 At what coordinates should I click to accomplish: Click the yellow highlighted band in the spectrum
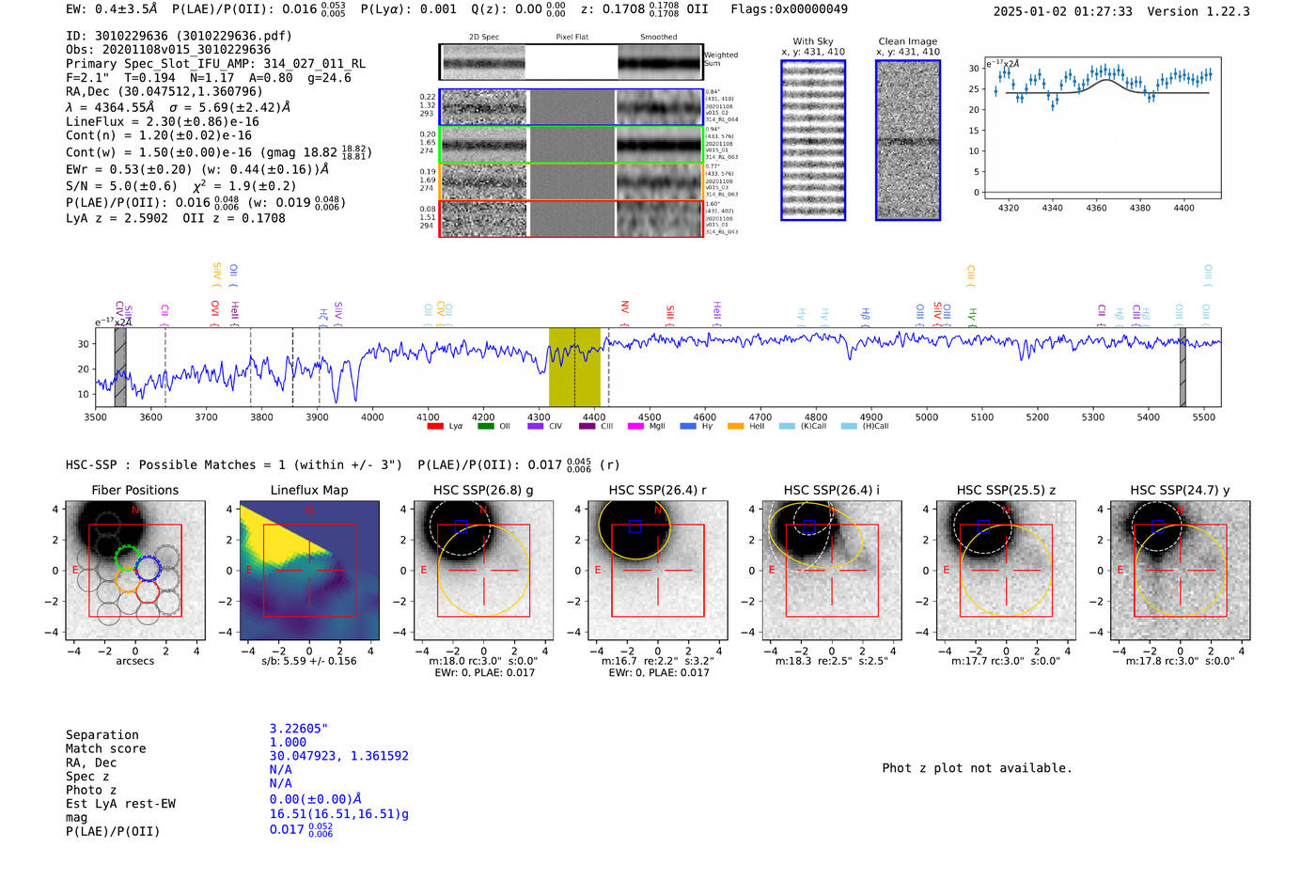pos(574,367)
